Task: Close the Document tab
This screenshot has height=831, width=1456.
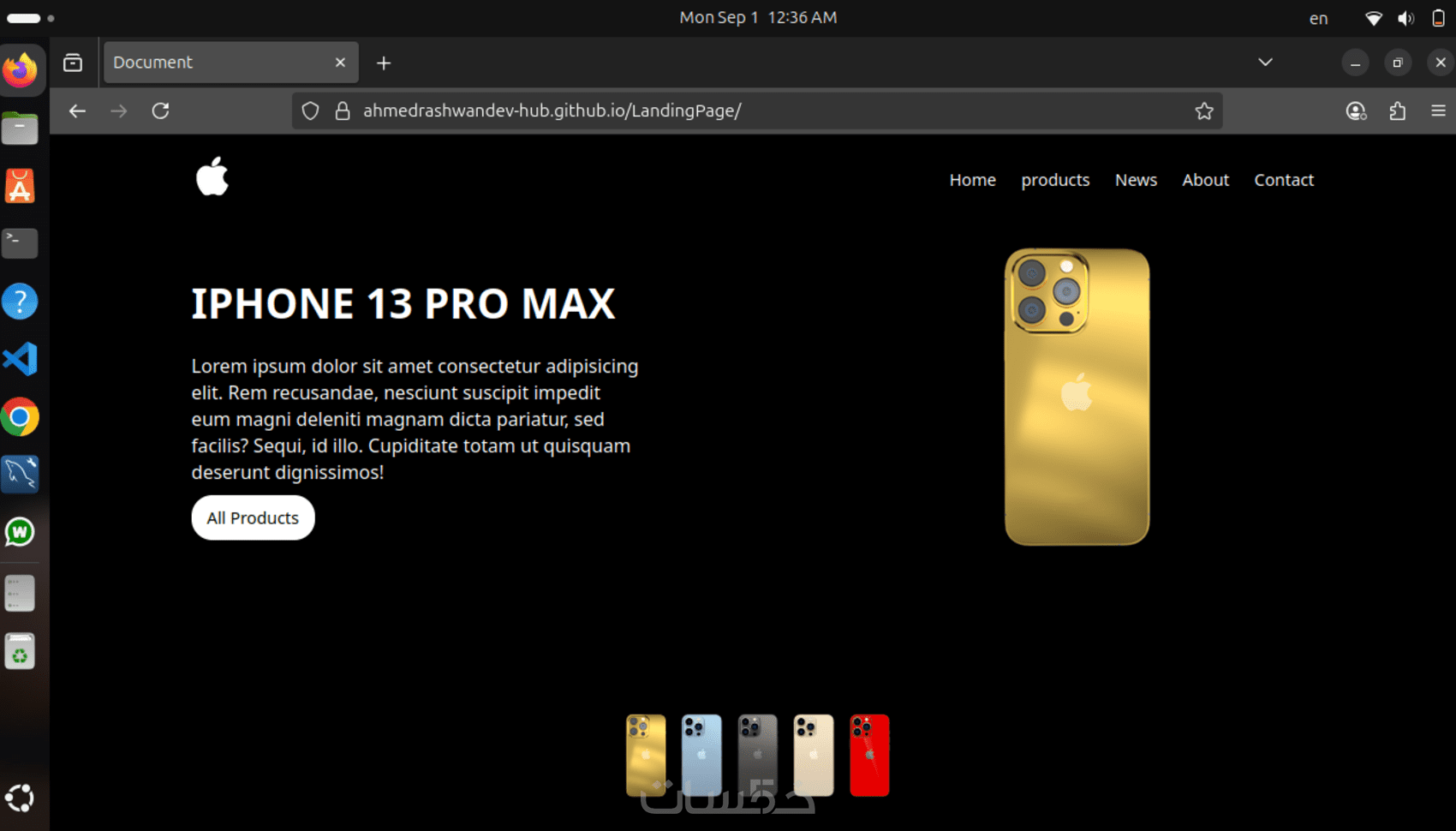Action: click(x=340, y=63)
